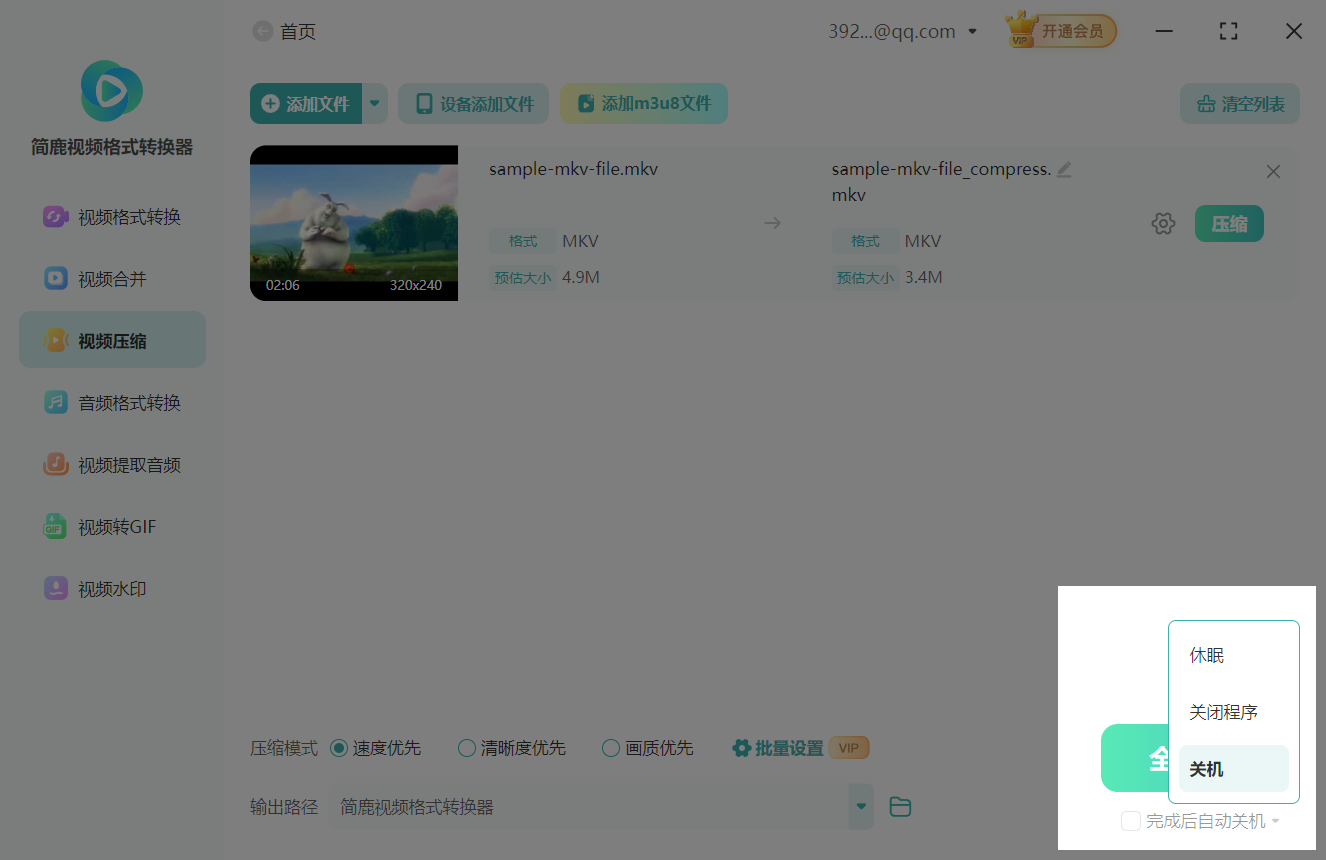
Task: Edit the output filename with the pencil icon
Action: point(1064,170)
